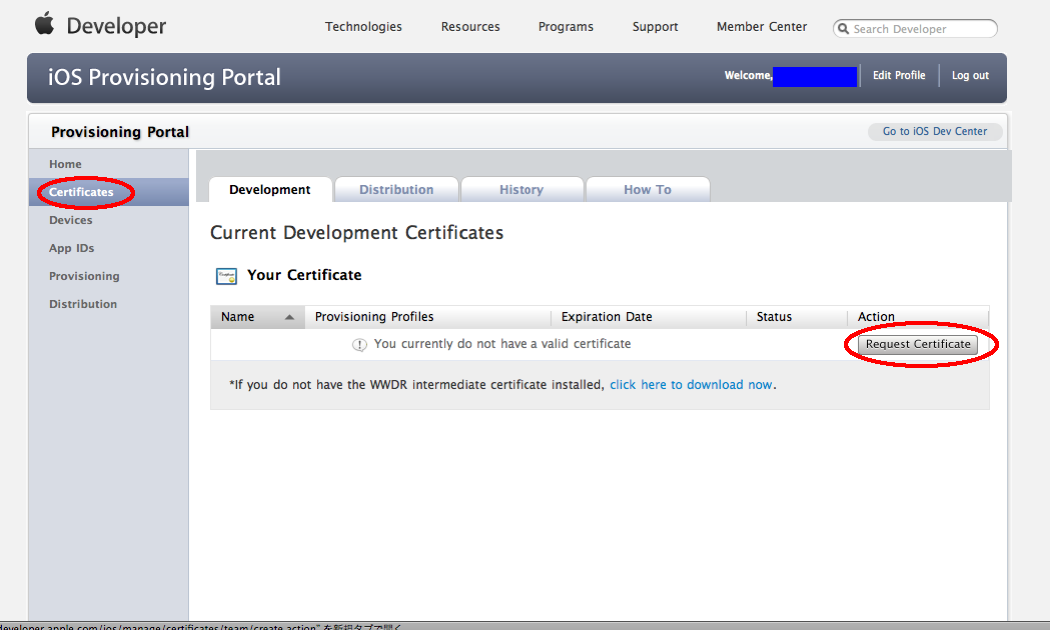Click 'You currently do not have a valid certificate' text

[502, 344]
